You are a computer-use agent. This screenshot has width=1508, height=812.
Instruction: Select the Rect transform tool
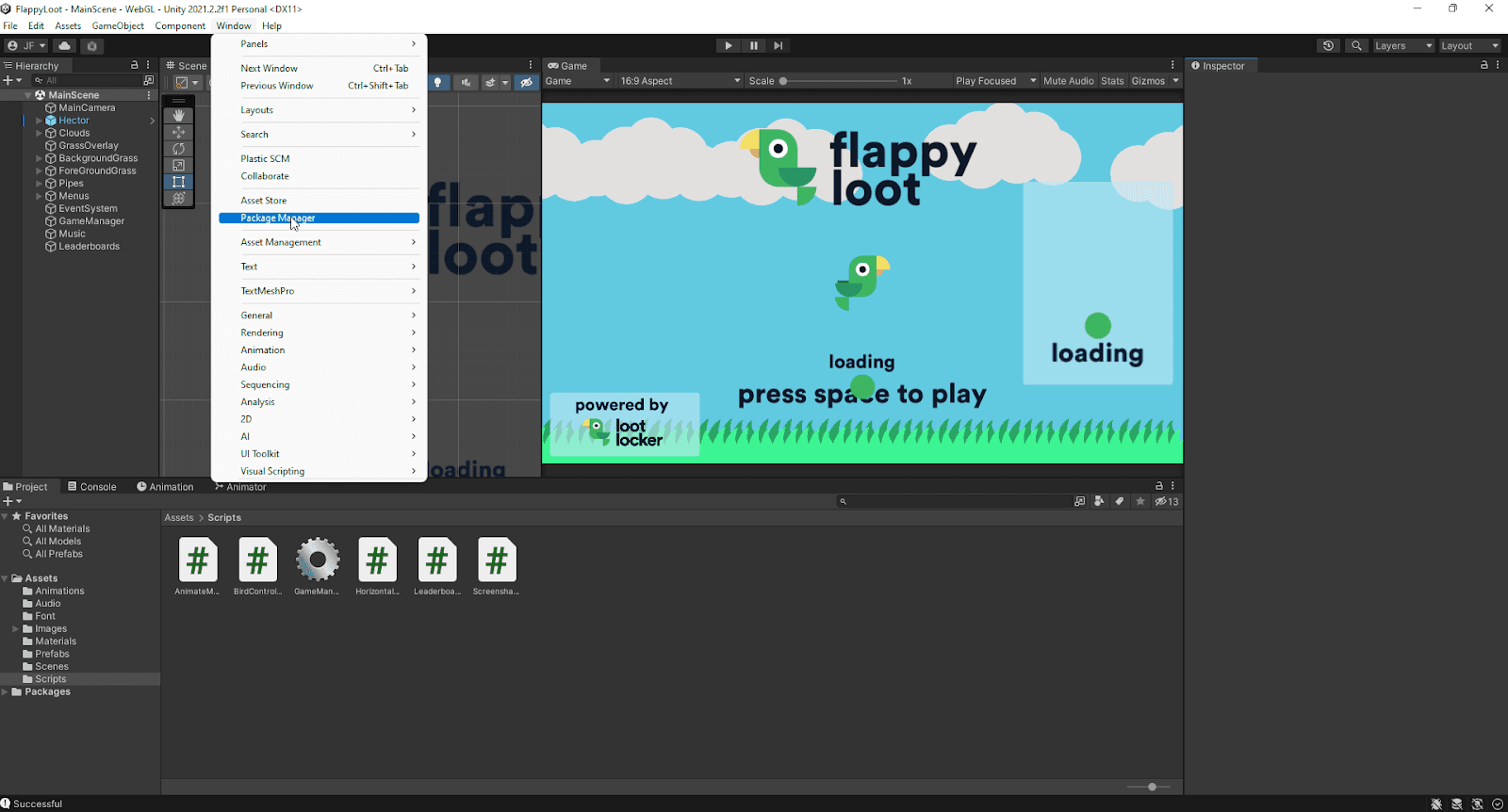click(x=178, y=182)
